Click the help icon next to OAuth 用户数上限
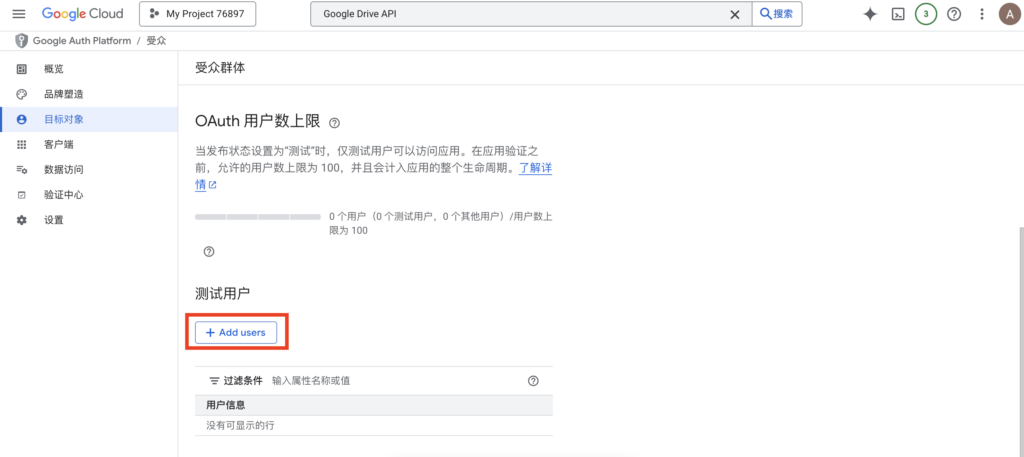1024x457 pixels. click(334, 123)
